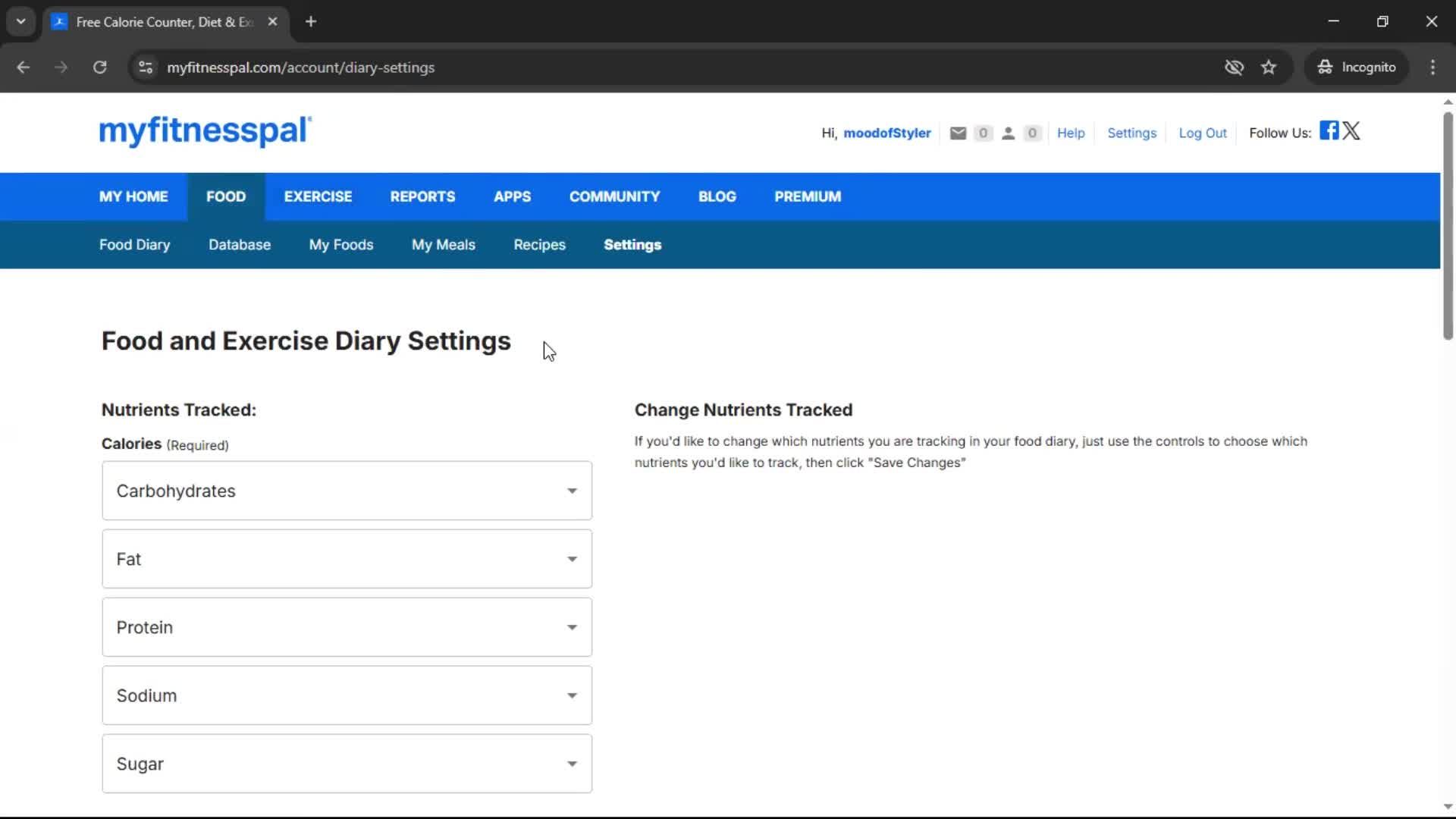
Task: Open the REPORTS section
Action: [422, 196]
